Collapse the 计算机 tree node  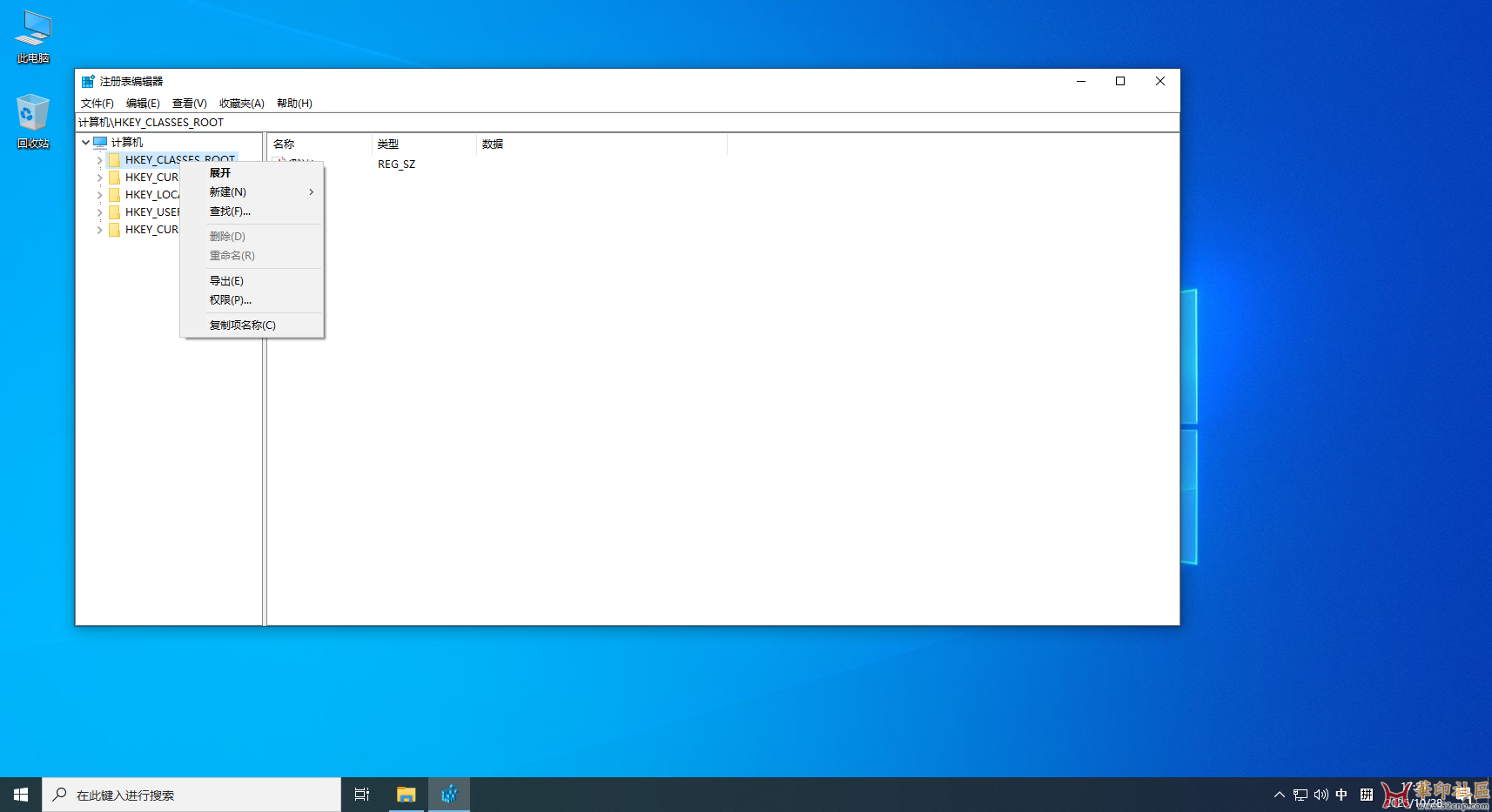85,141
